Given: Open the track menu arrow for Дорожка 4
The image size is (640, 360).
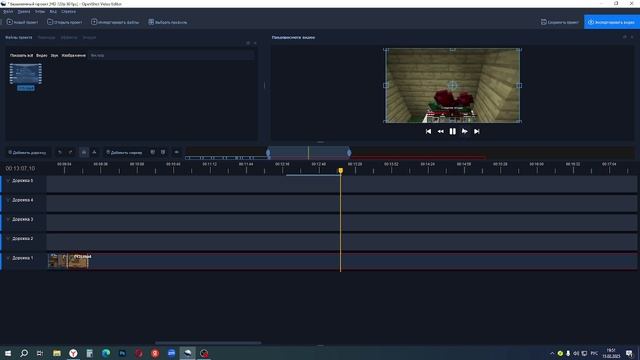Looking at the screenshot, I should click(8, 200).
